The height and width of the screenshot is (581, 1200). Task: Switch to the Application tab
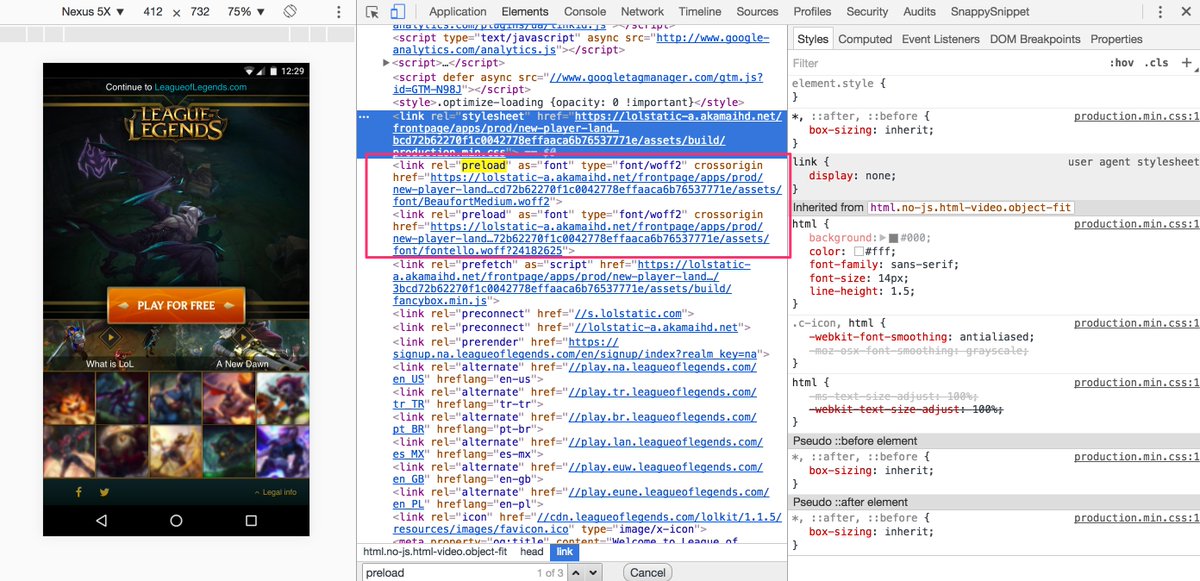(457, 12)
